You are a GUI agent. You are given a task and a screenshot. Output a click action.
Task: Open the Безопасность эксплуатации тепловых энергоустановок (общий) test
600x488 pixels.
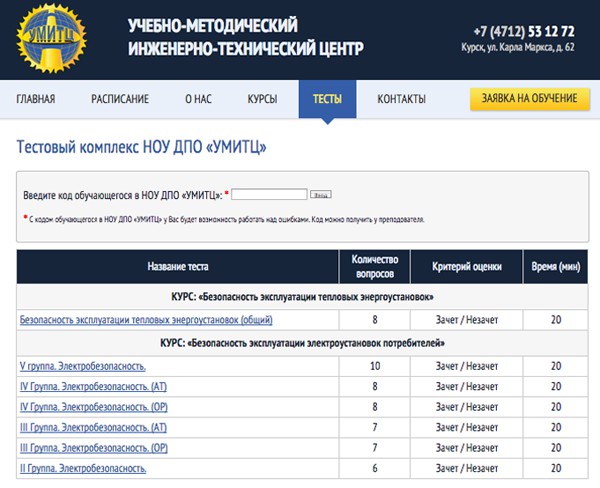point(146,320)
